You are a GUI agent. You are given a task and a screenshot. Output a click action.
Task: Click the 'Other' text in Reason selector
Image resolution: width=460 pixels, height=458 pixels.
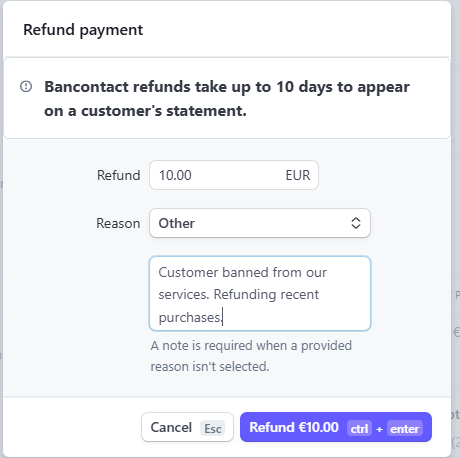(177, 223)
